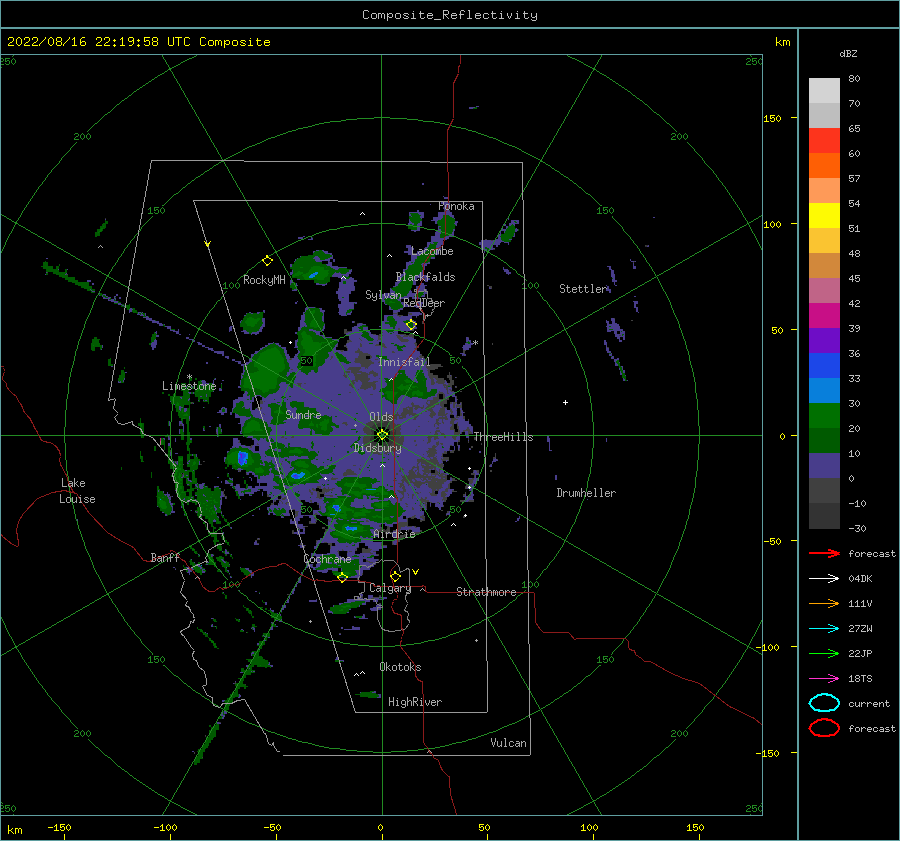Click the Limestone label
This screenshot has height=841, width=900.
pos(189,386)
